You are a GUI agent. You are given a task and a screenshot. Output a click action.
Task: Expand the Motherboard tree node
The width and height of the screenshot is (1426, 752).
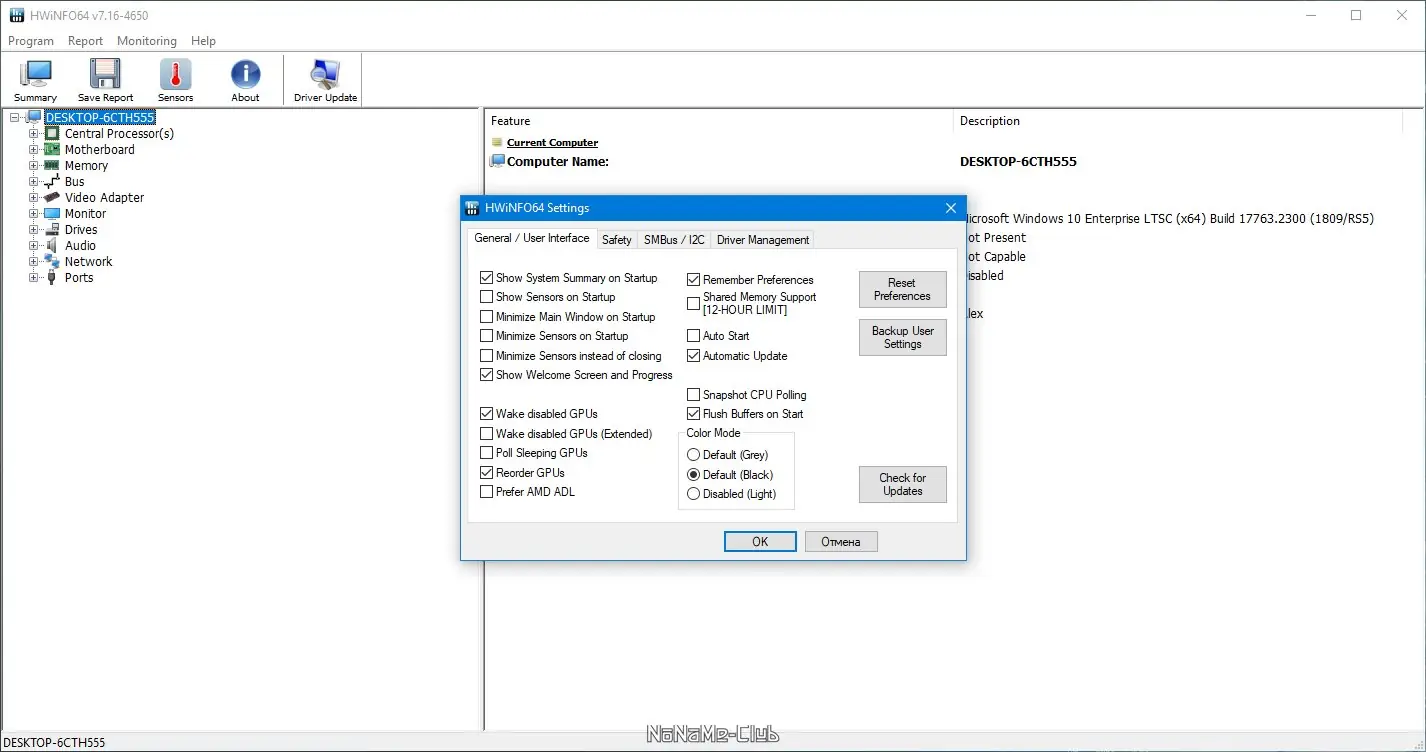click(x=34, y=150)
